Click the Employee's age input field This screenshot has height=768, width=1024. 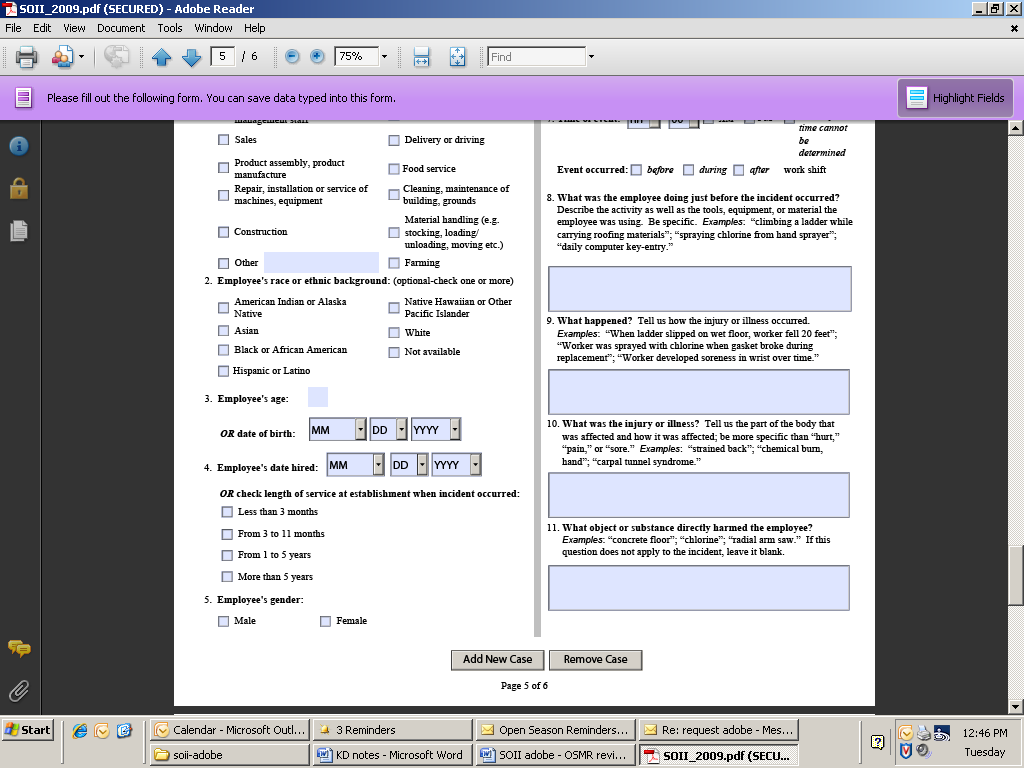(x=317, y=398)
